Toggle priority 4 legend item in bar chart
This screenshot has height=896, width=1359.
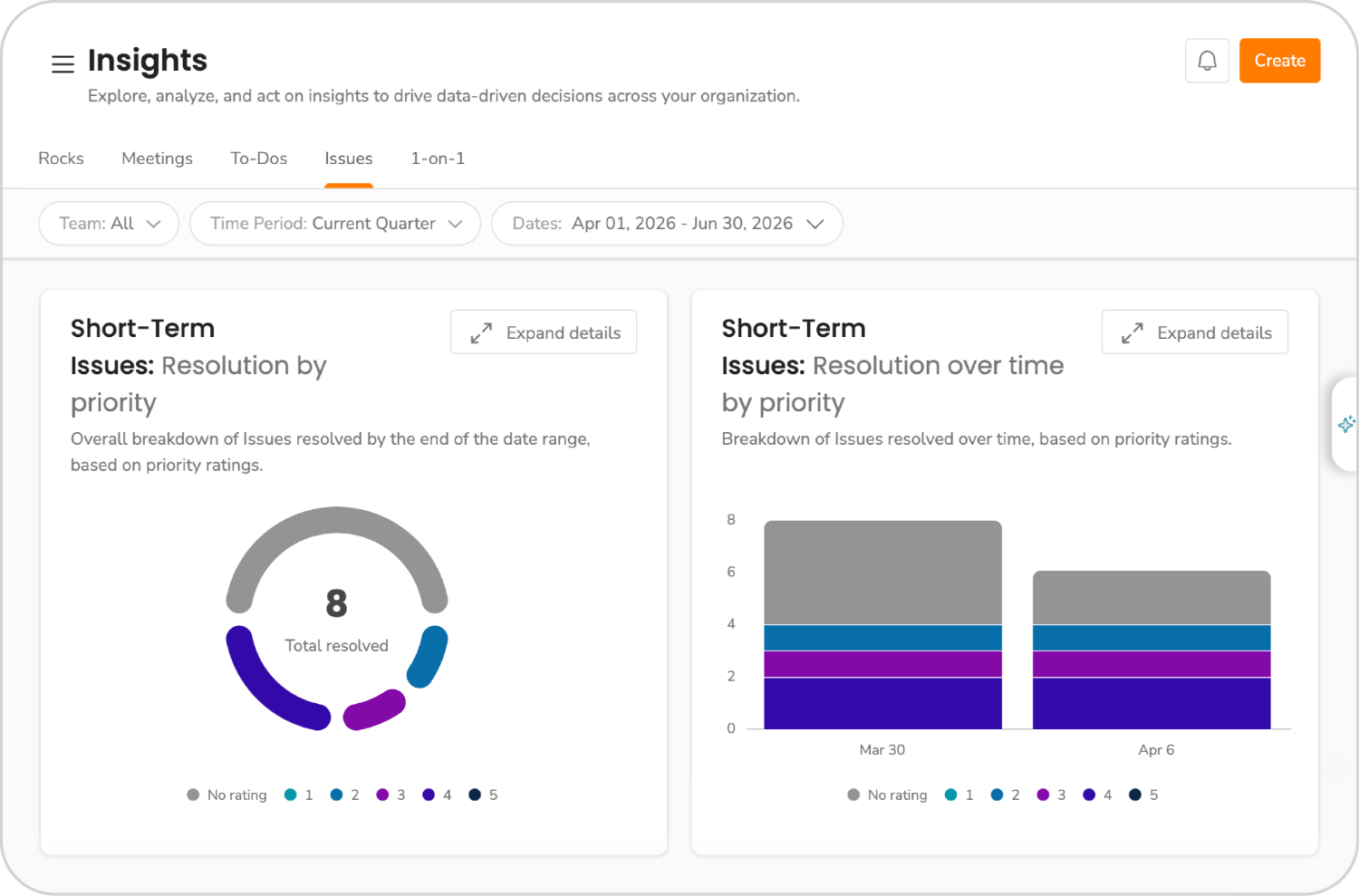[1097, 795]
